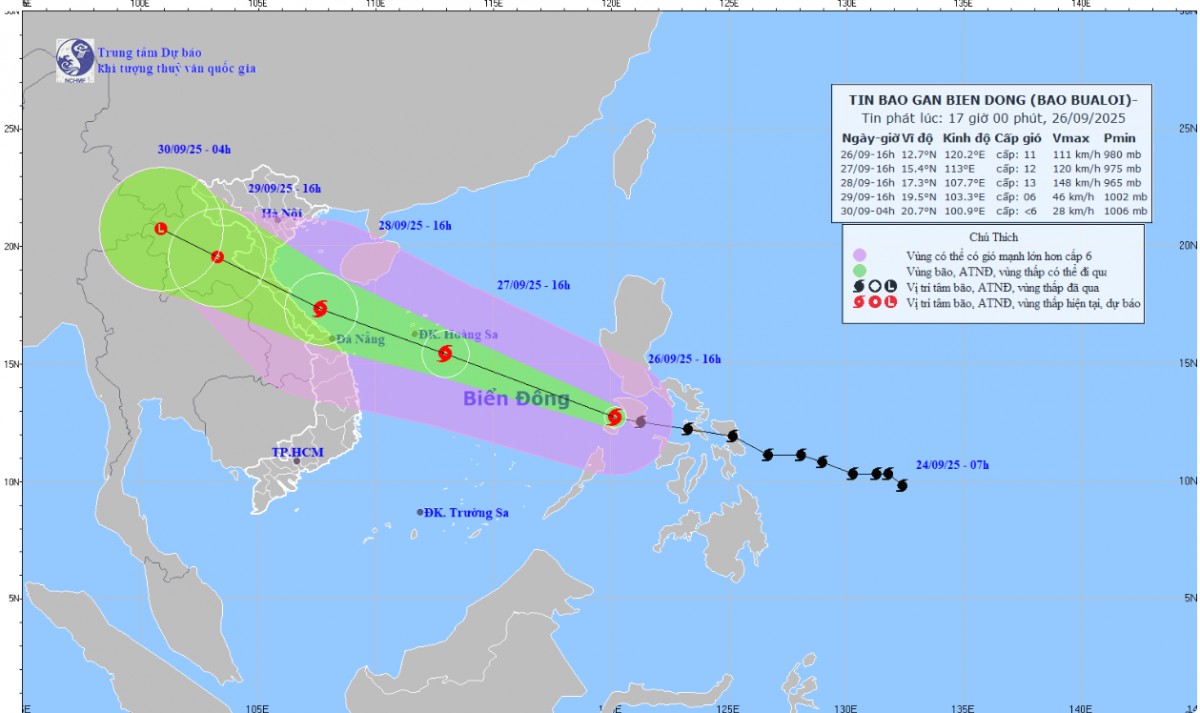The image size is (1200, 713).
Task: Click the ĐK. Trường Sa marker dot
Action: [420, 512]
